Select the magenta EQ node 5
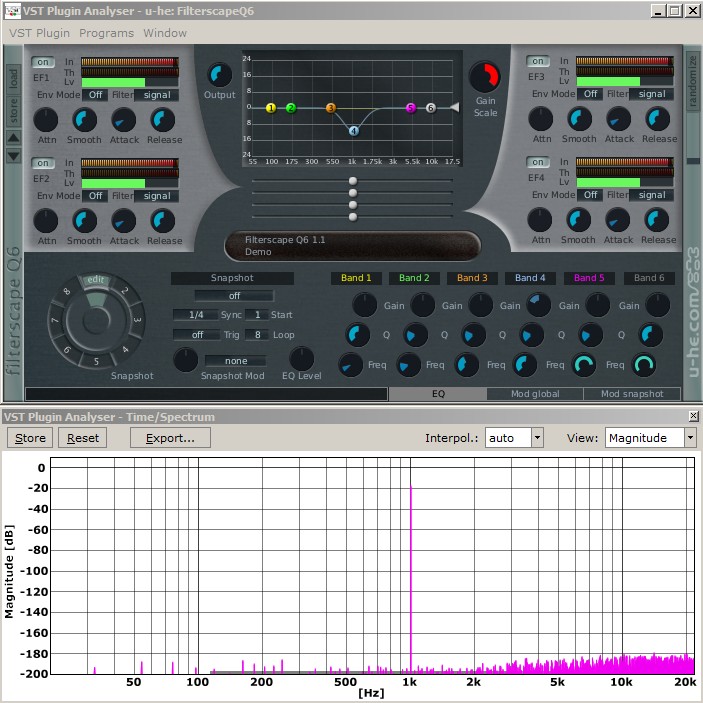 411,108
